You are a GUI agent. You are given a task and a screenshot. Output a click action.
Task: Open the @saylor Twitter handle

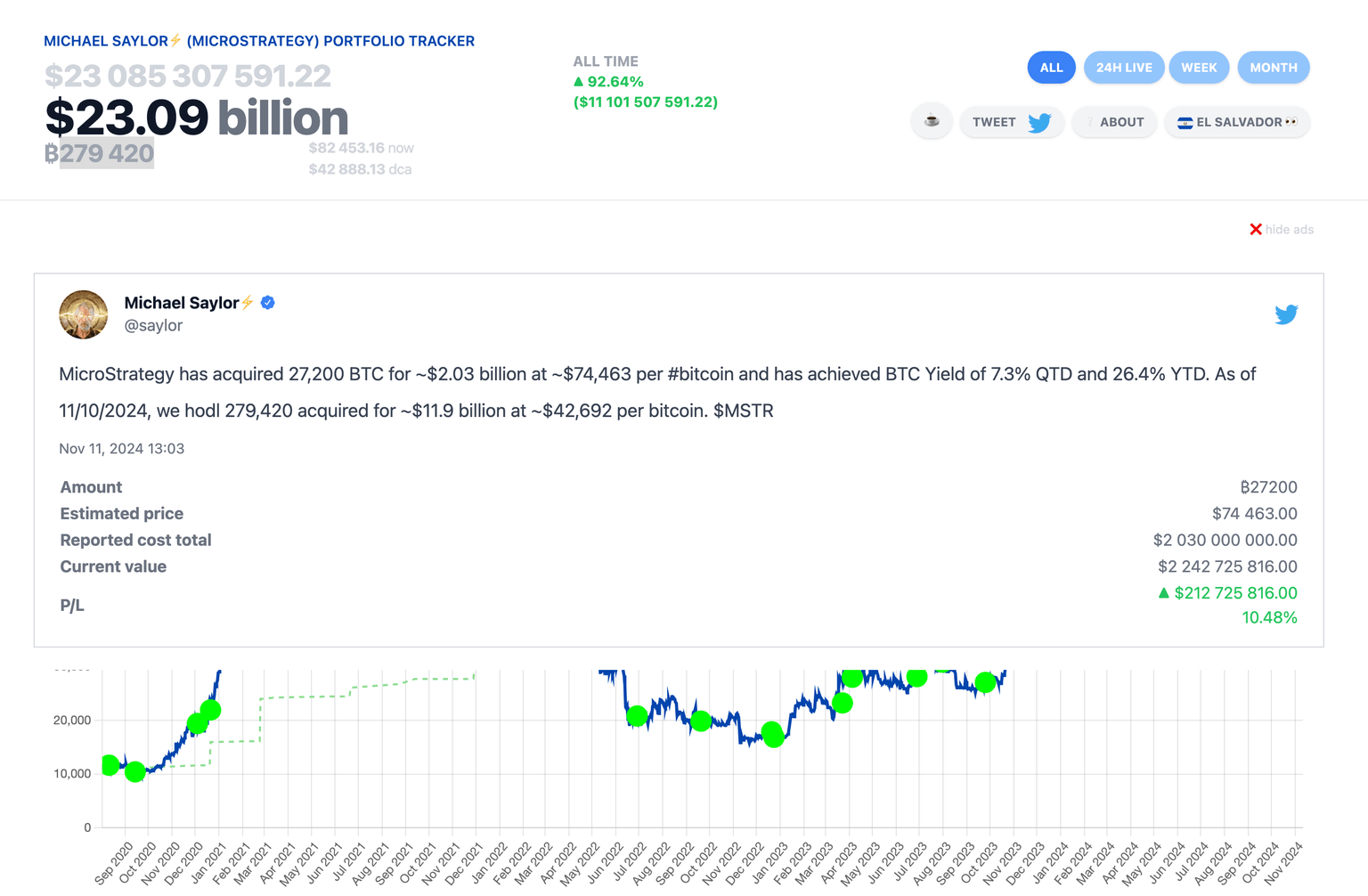point(153,326)
